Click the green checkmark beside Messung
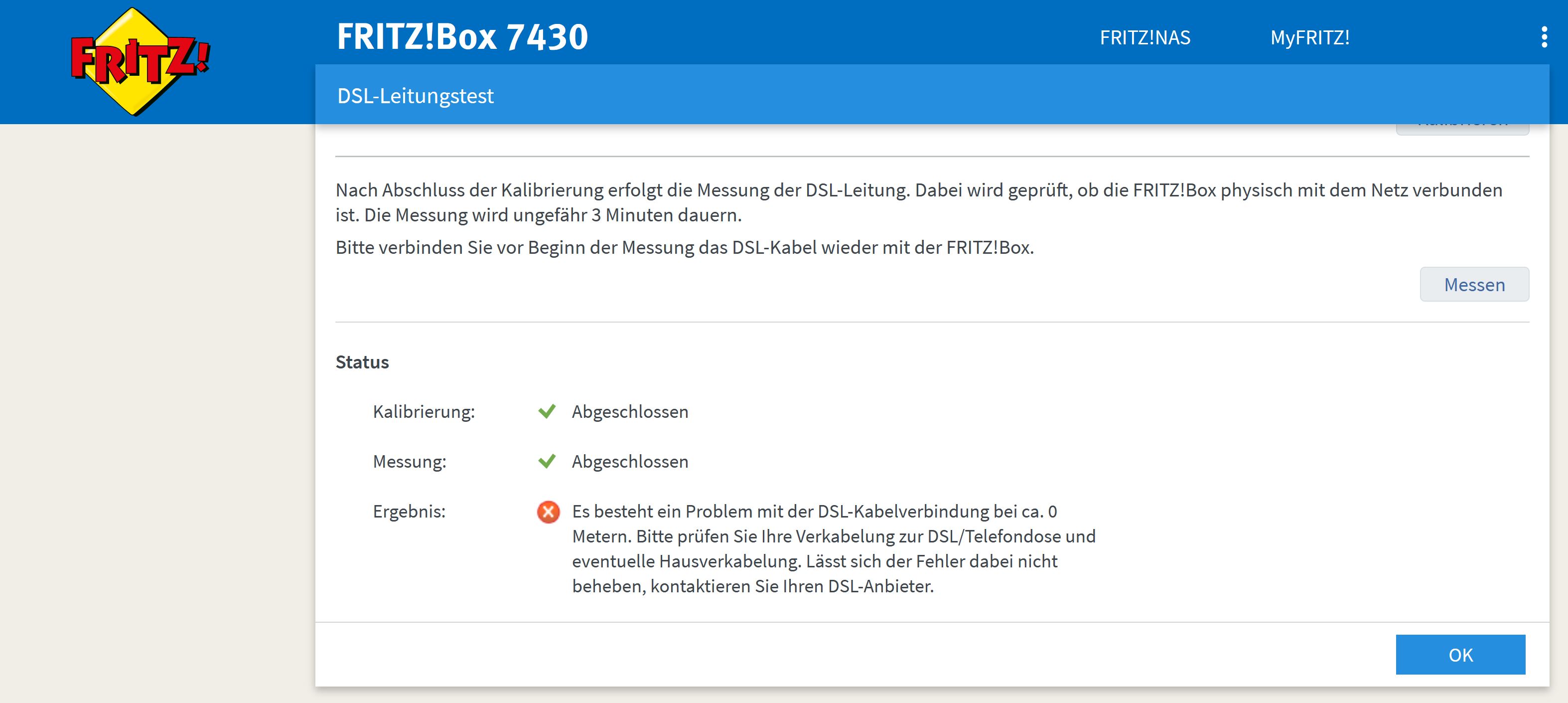 click(547, 462)
